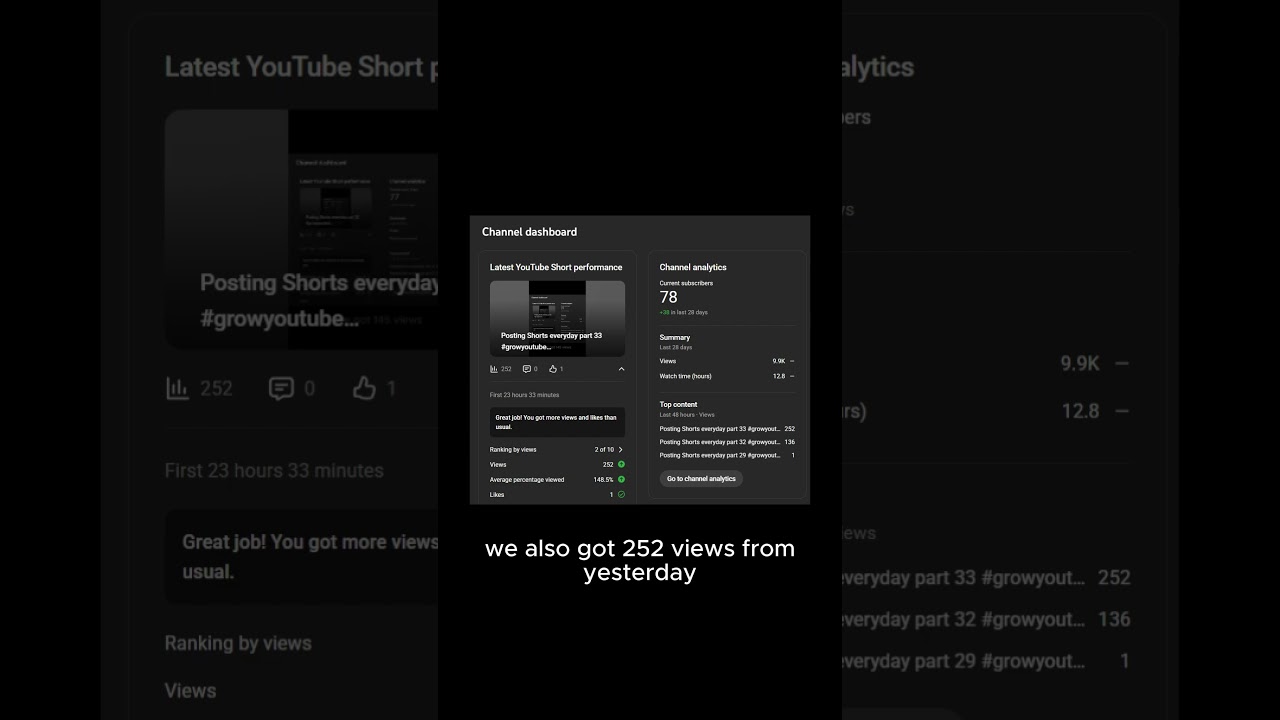1280x720 pixels.
Task: Click the small views bar-chart icon beside 252
Action: pos(494,369)
